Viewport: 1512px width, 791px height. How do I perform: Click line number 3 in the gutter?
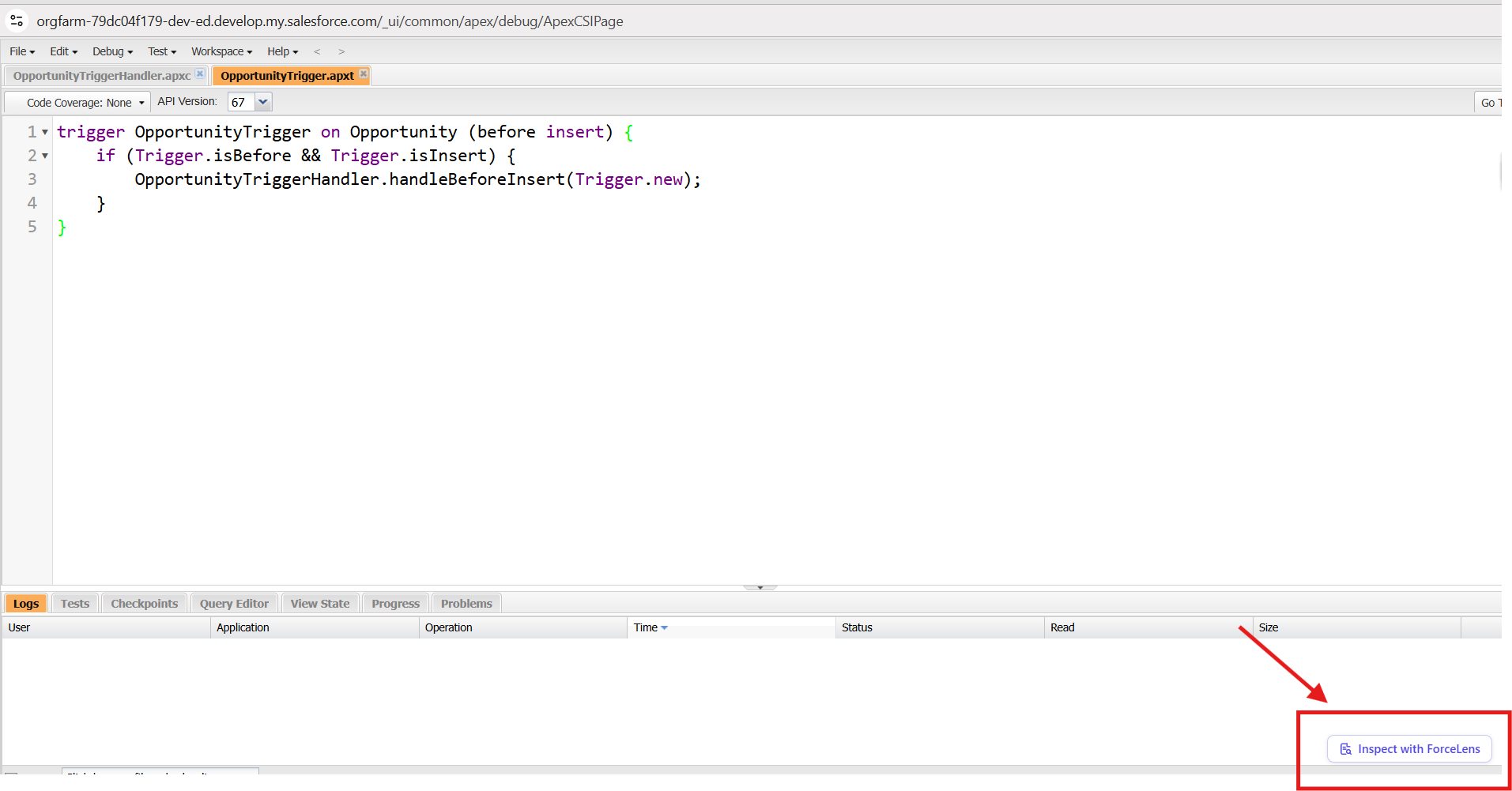32,179
